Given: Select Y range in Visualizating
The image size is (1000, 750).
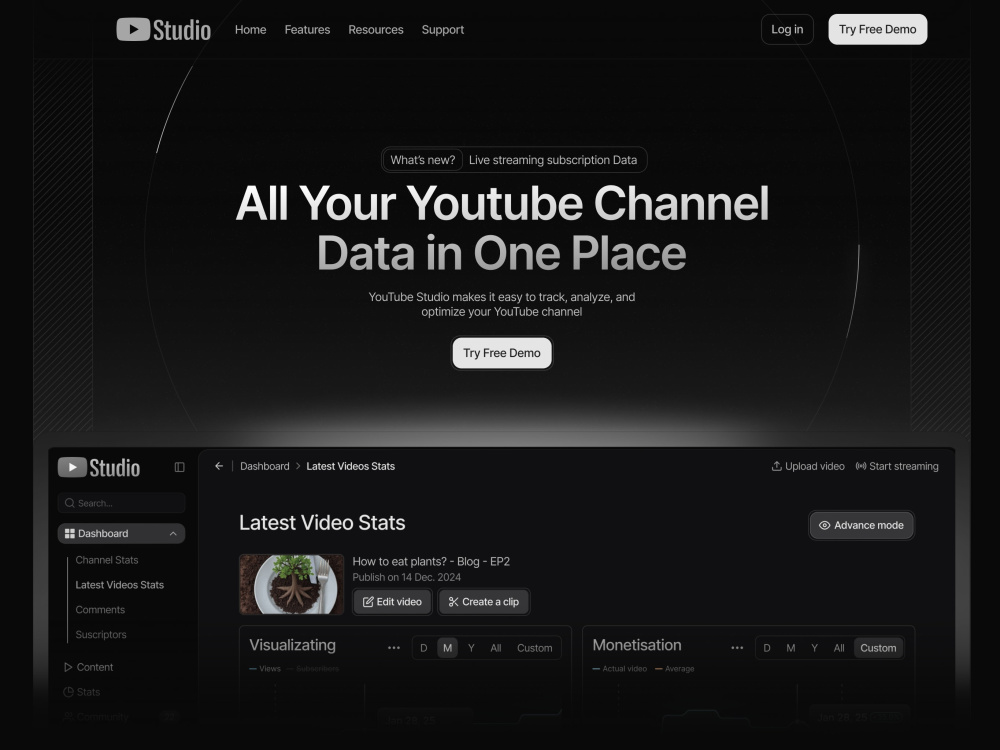Looking at the screenshot, I should [471, 648].
